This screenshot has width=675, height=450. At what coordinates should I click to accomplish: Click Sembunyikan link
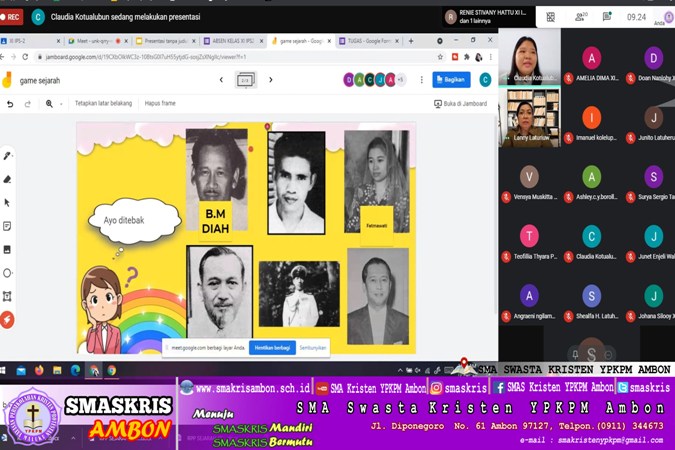click(x=313, y=348)
